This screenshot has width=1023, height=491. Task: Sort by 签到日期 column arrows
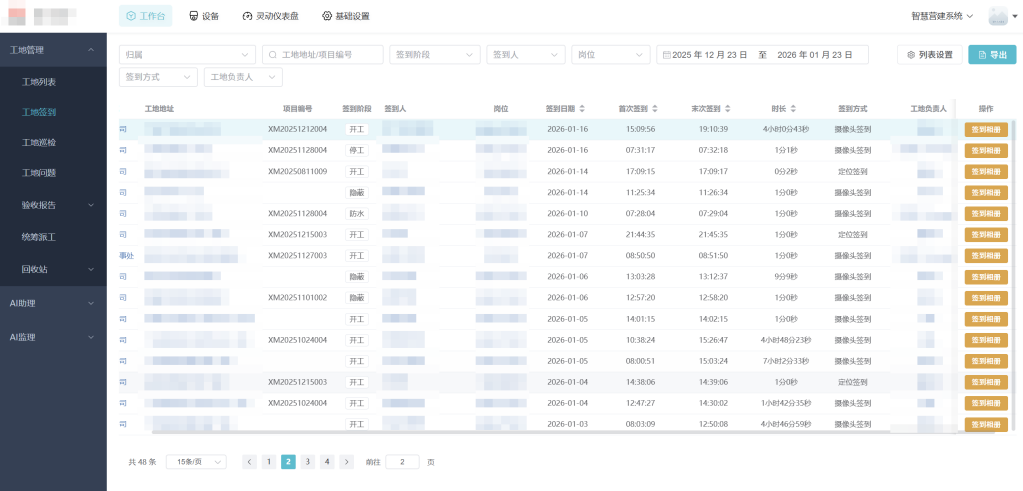pos(582,108)
